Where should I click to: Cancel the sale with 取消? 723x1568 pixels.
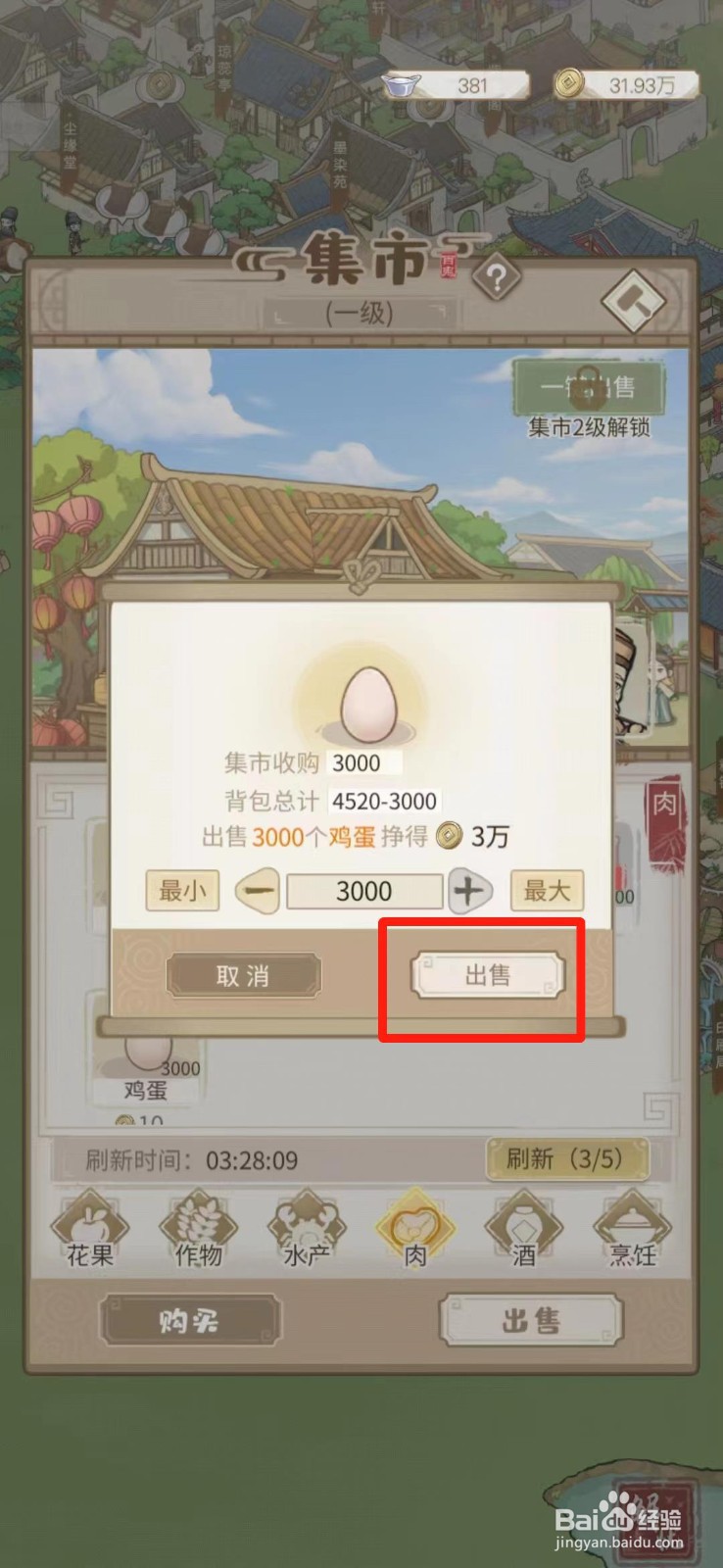(243, 975)
